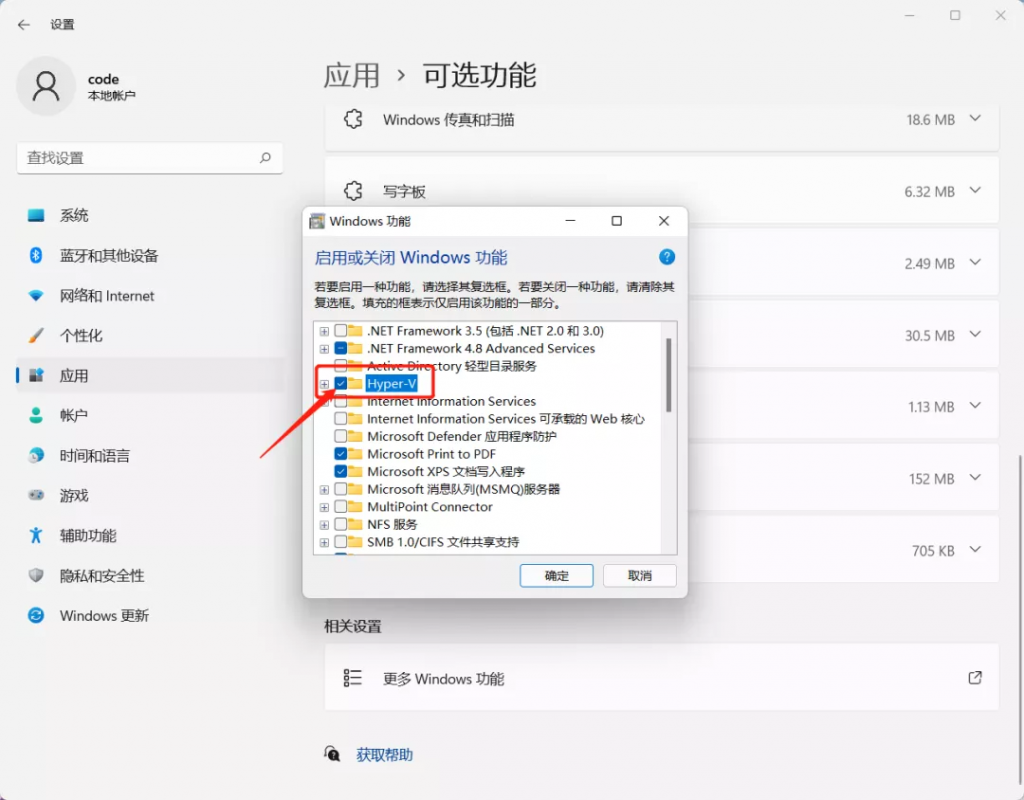The image size is (1024, 800).
Task: Select Internet Information Services tree row
Action: [x=451, y=401]
